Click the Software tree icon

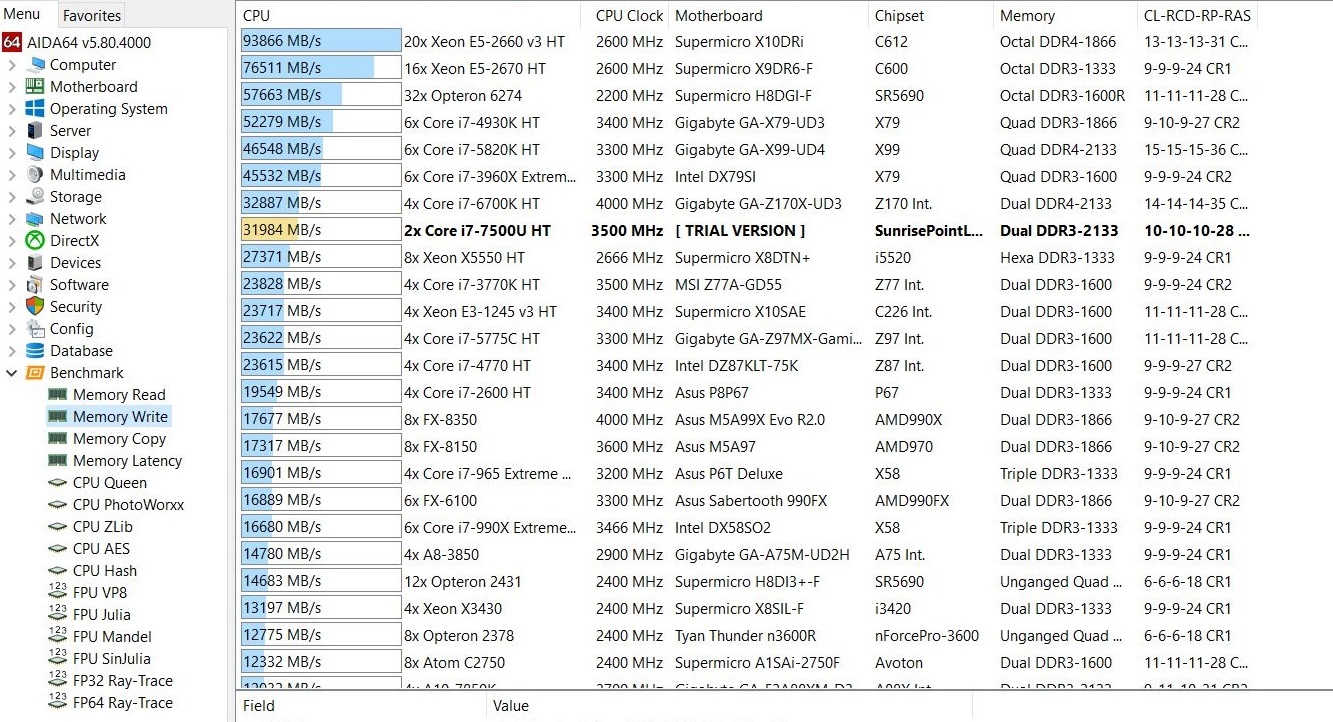[35, 285]
